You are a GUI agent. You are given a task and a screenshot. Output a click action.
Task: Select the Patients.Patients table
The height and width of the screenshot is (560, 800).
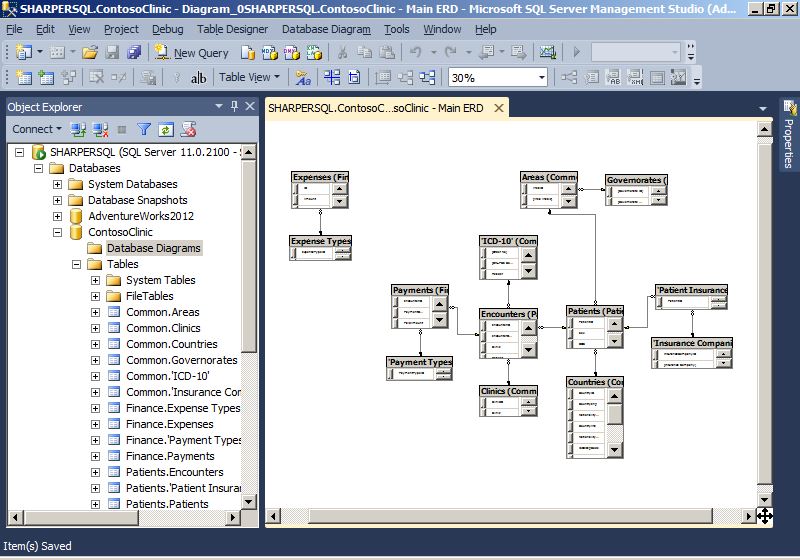[x=167, y=504]
